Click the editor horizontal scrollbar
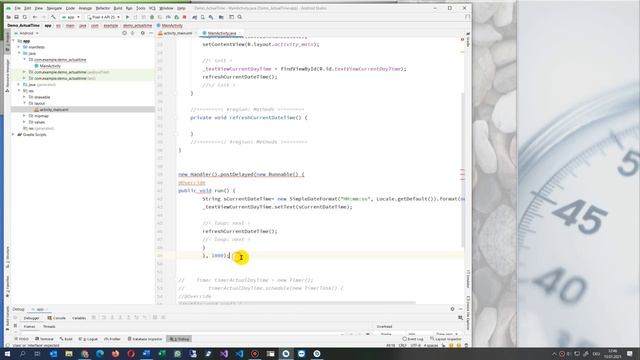 coord(297,303)
